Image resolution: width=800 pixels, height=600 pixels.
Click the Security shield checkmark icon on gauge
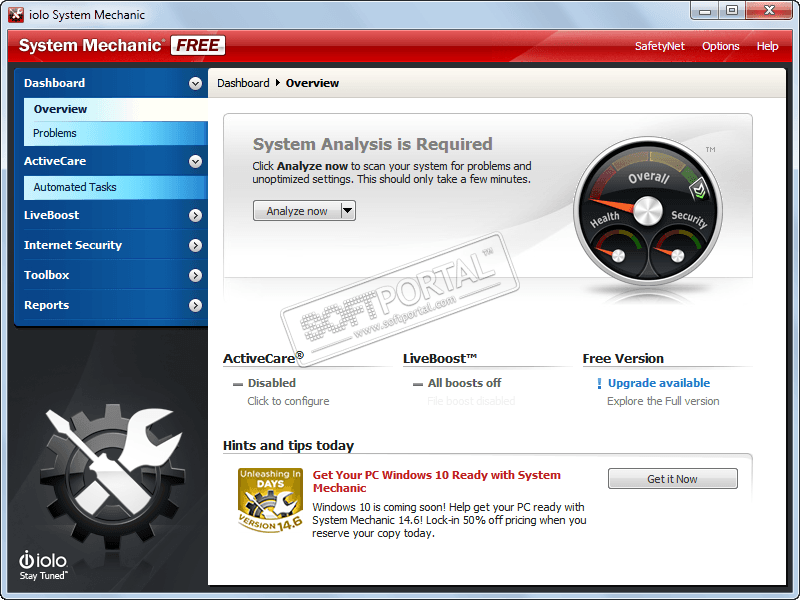click(x=698, y=189)
